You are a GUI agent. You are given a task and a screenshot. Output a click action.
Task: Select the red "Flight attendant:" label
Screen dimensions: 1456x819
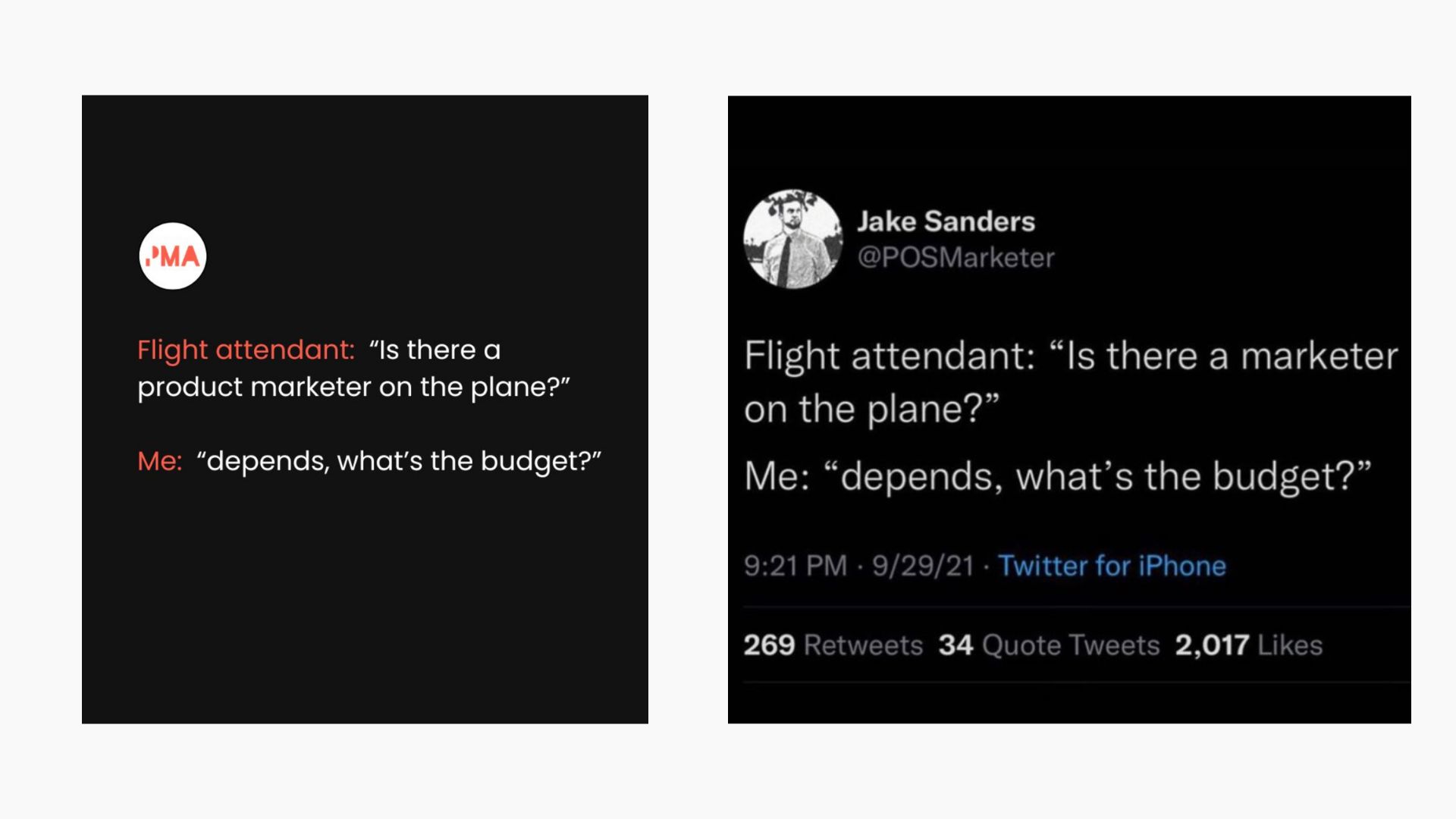click(x=246, y=350)
